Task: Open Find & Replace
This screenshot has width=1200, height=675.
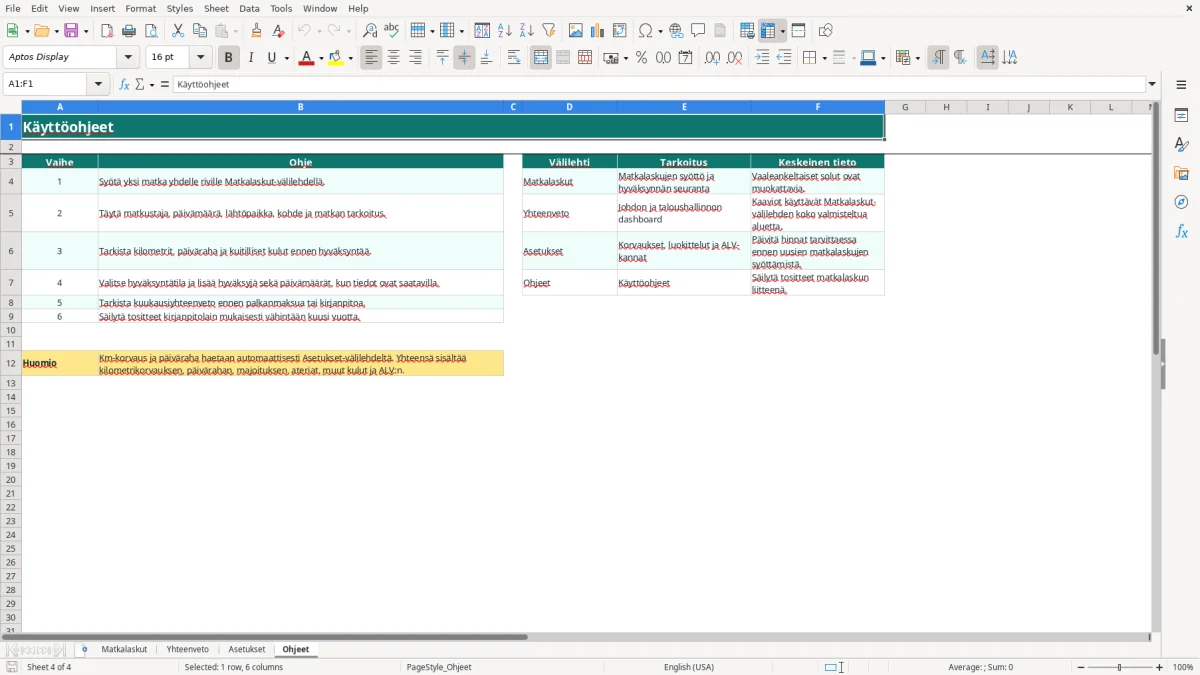Action: coord(370,31)
